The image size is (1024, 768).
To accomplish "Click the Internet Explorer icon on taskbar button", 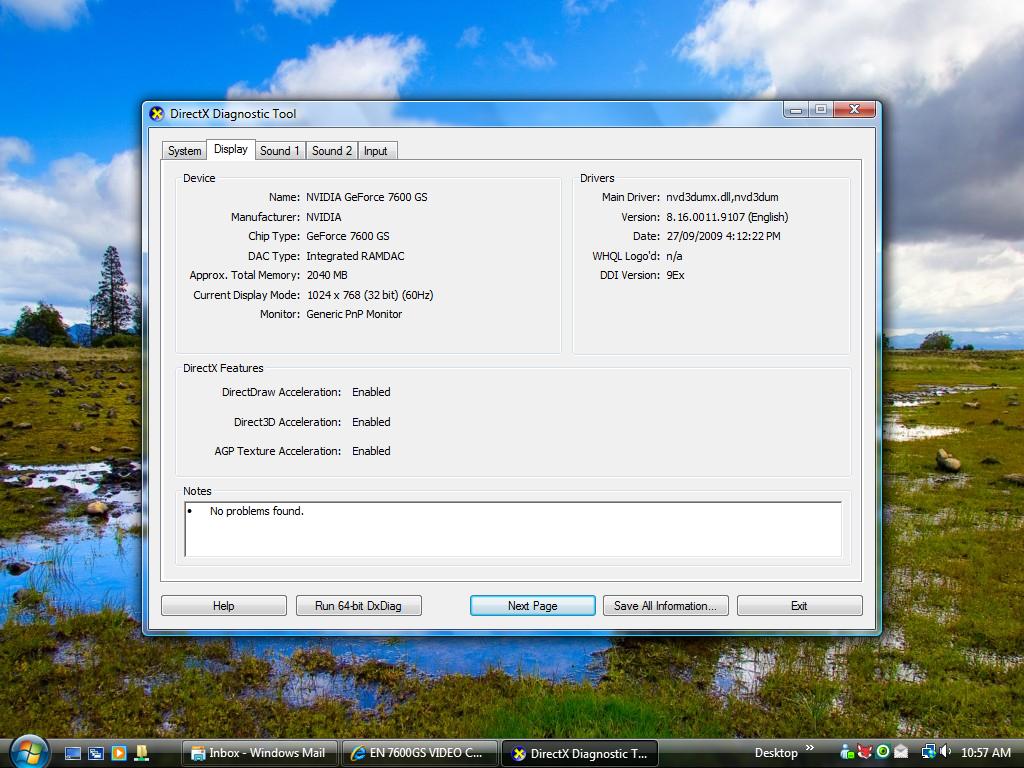I will [x=358, y=753].
